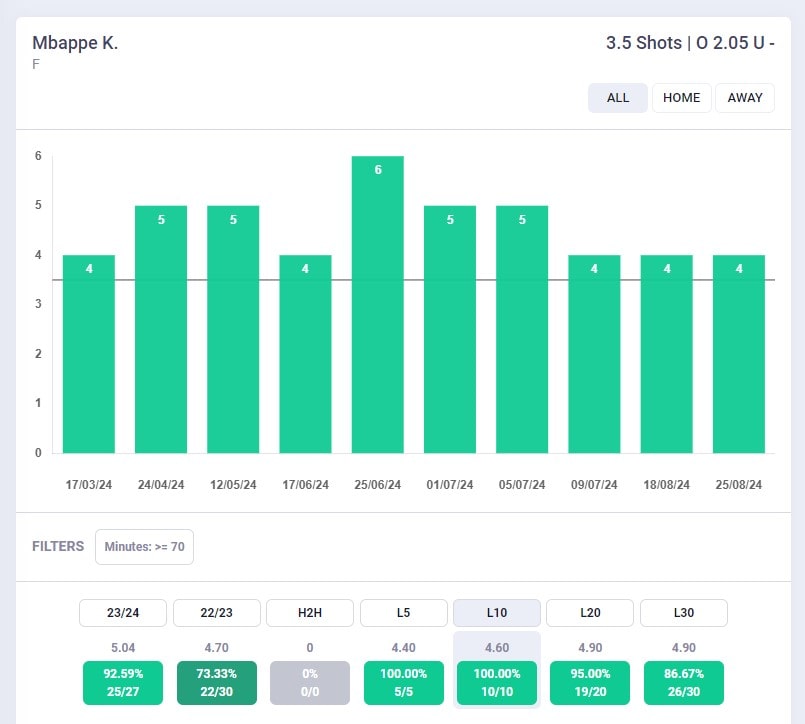Click the 4.70 average under 22/23

217,648
